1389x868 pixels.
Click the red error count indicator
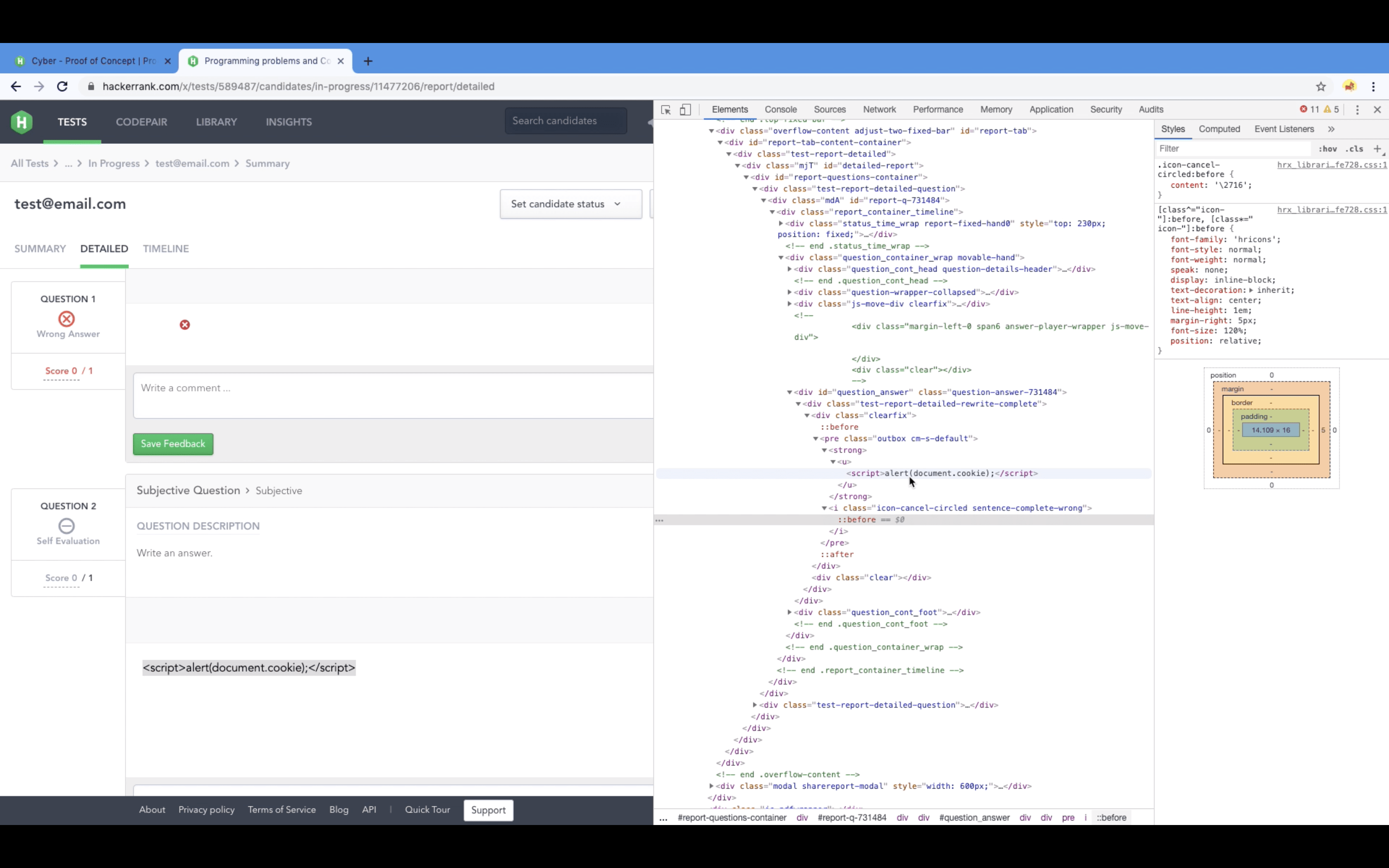coord(1309,110)
